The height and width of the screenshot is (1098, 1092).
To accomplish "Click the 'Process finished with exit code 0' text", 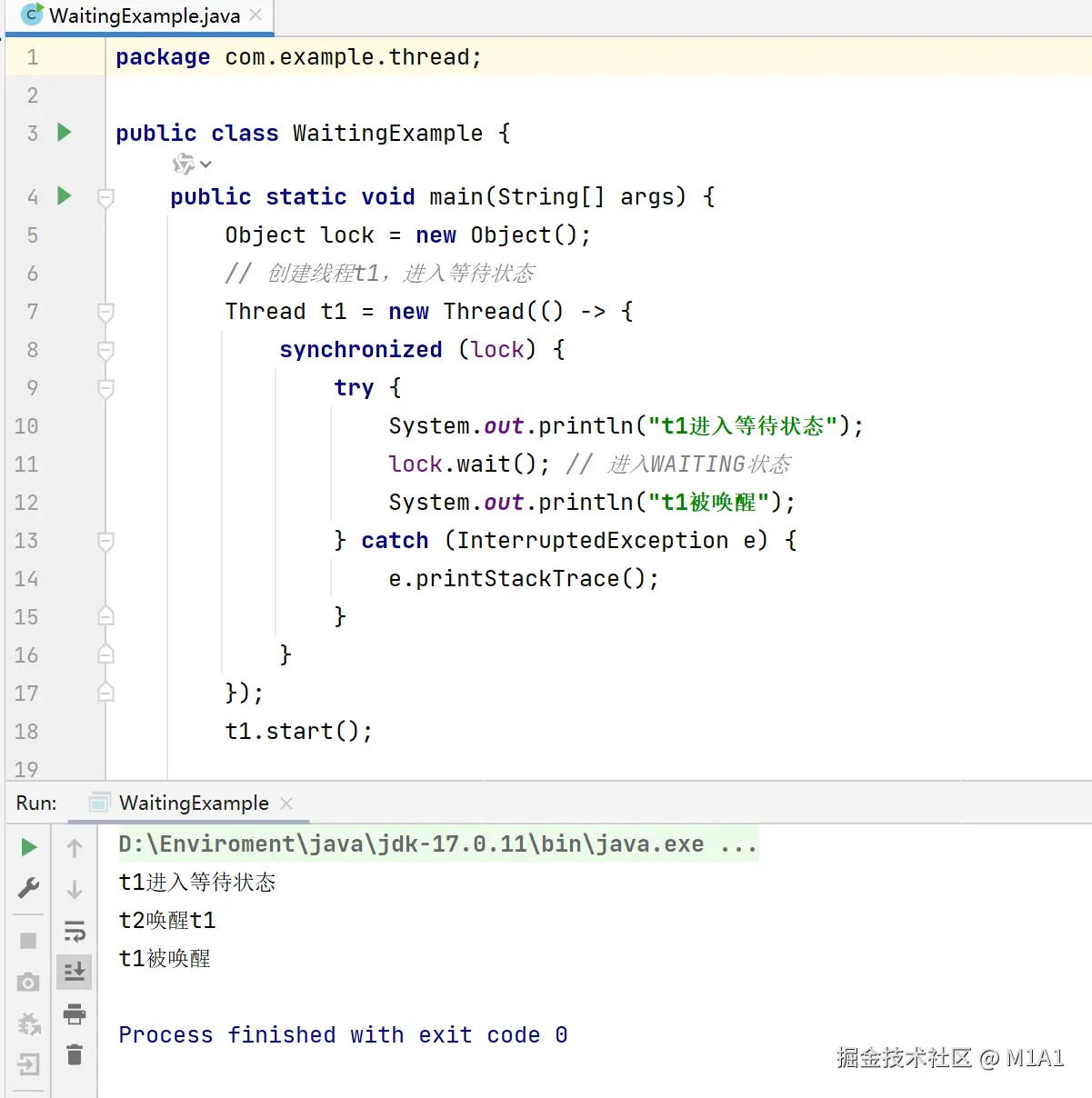I will coord(343,1035).
